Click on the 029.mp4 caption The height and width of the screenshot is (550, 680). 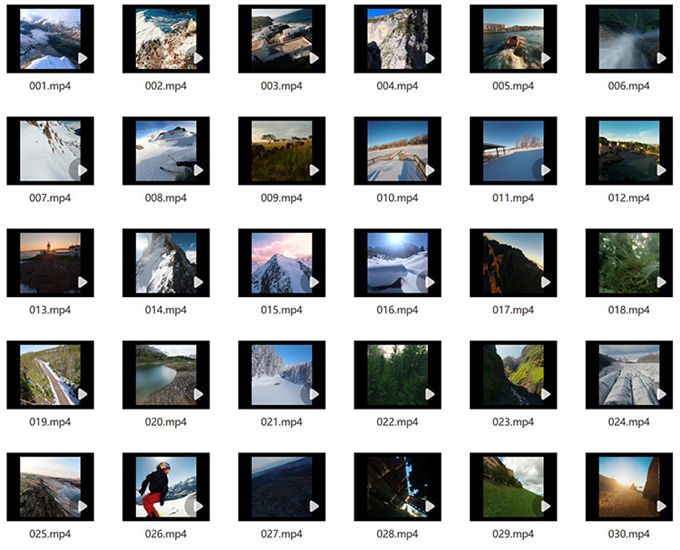point(513,534)
